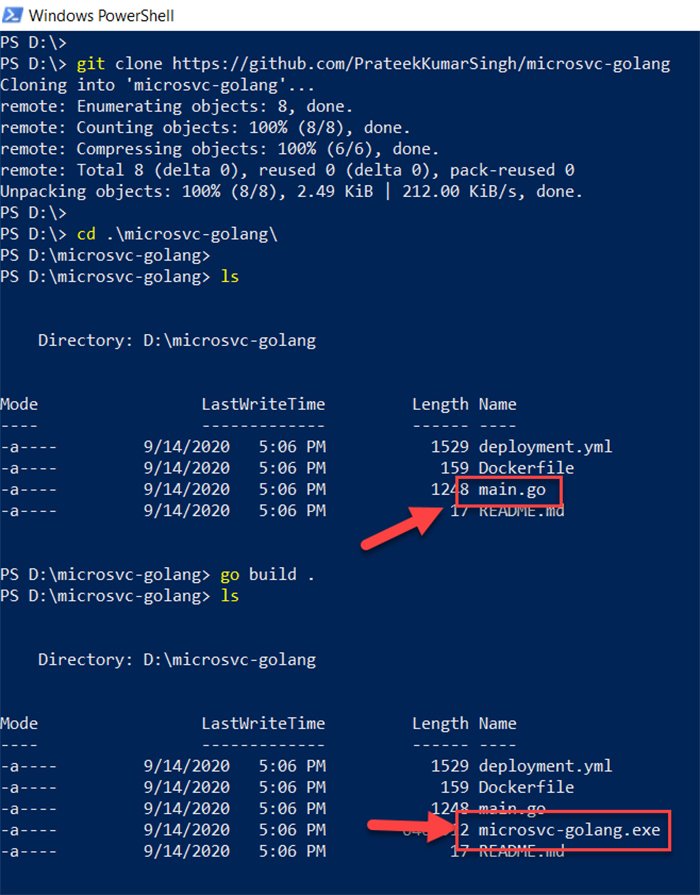Screen dimensions: 700x895
Task: Click deployment.yml in the first directory listing
Action: coord(545,446)
